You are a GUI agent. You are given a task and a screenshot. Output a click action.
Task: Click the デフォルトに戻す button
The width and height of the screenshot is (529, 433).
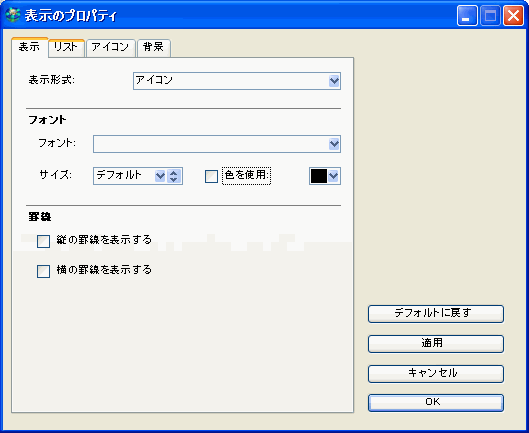click(436, 314)
